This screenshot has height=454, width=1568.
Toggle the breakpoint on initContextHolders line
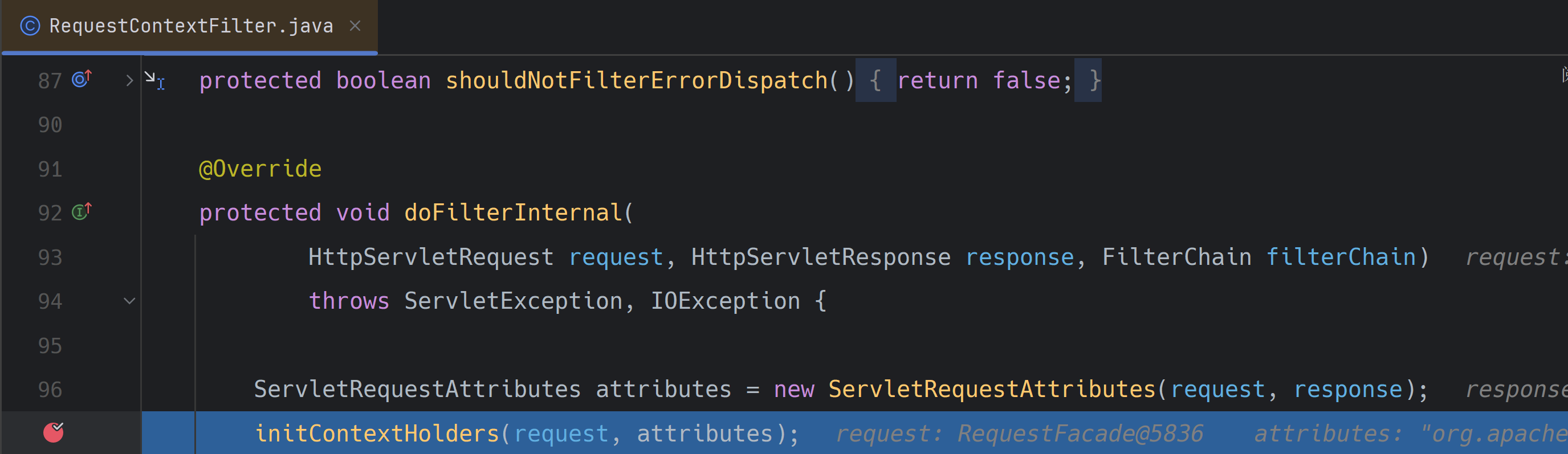(x=54, y=432)
